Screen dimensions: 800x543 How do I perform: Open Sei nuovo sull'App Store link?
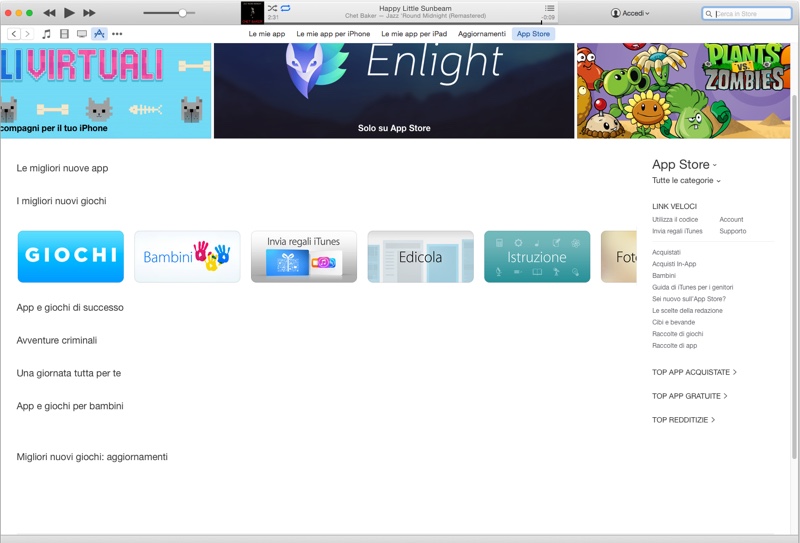tap(689, 299)
